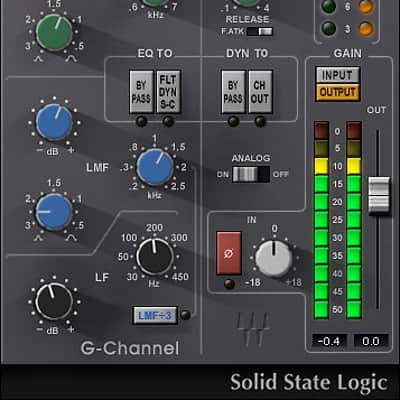Click the black LF gain dB knob

point(54,301)
